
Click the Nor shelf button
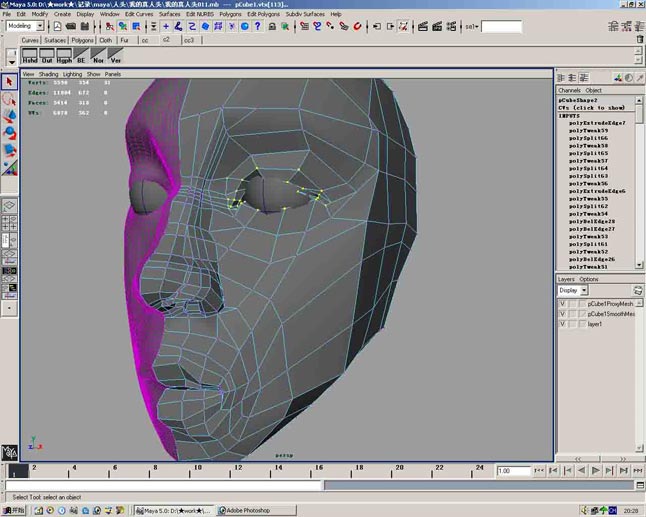coord(98,56)
